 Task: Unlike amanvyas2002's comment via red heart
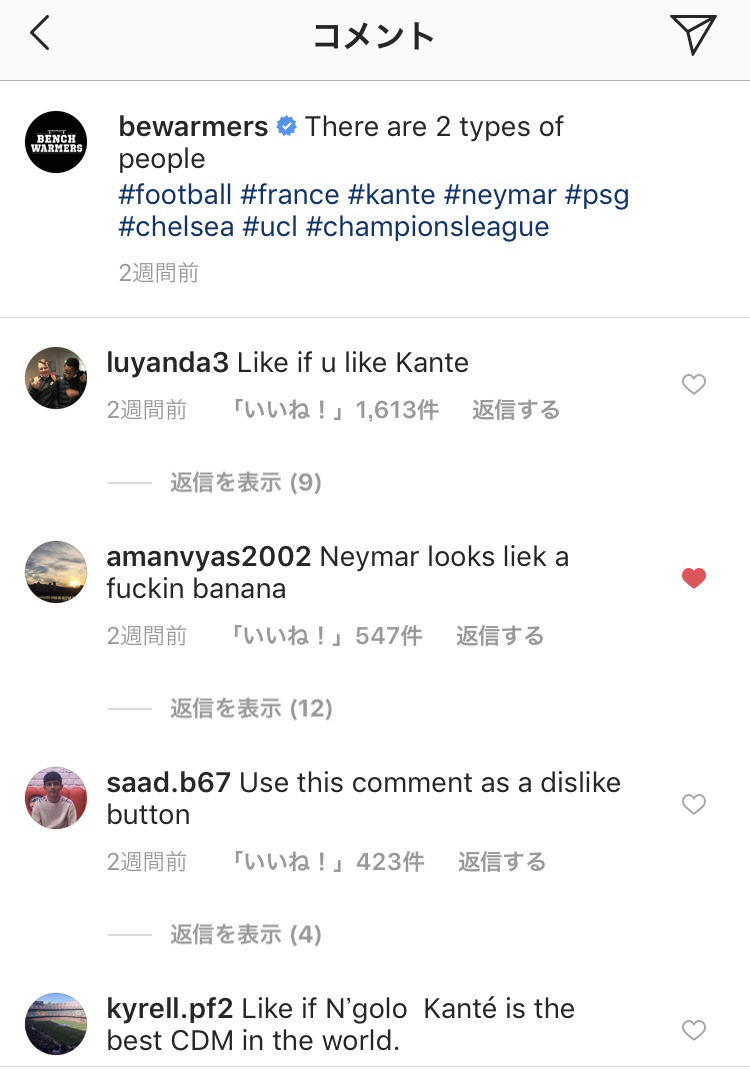point(693,578)
